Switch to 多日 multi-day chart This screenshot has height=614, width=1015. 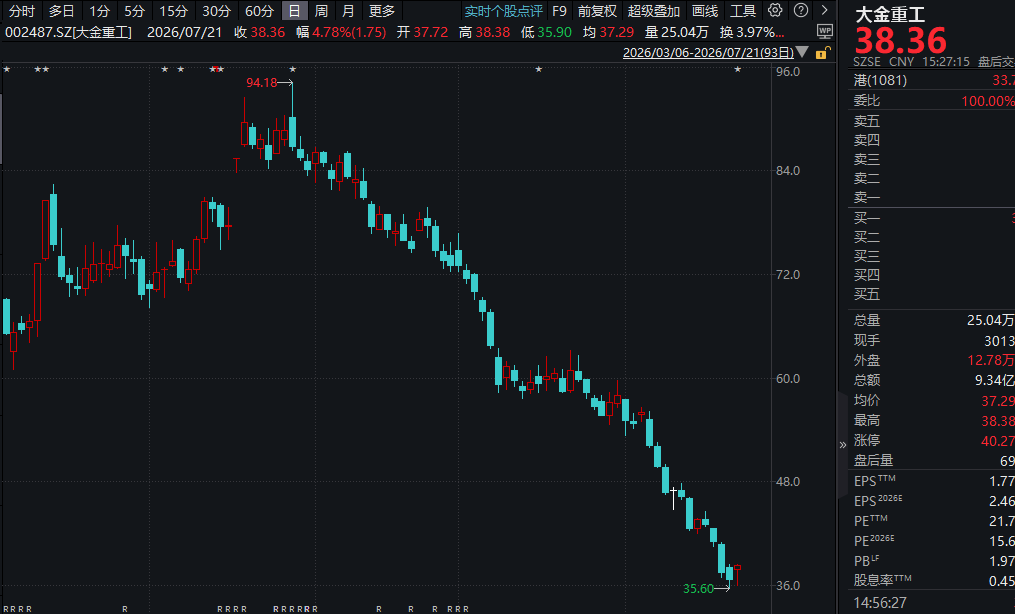[61, 11]
